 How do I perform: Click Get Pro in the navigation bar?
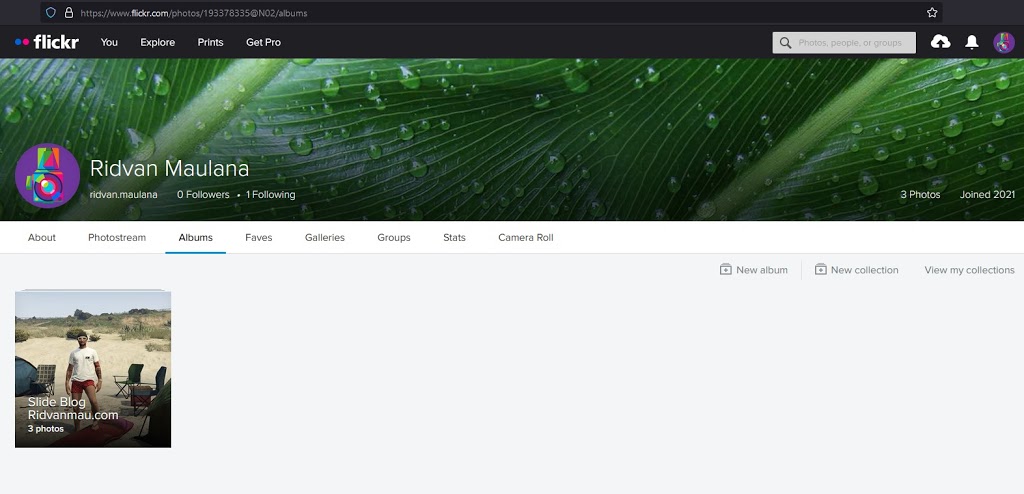(263, 42)
